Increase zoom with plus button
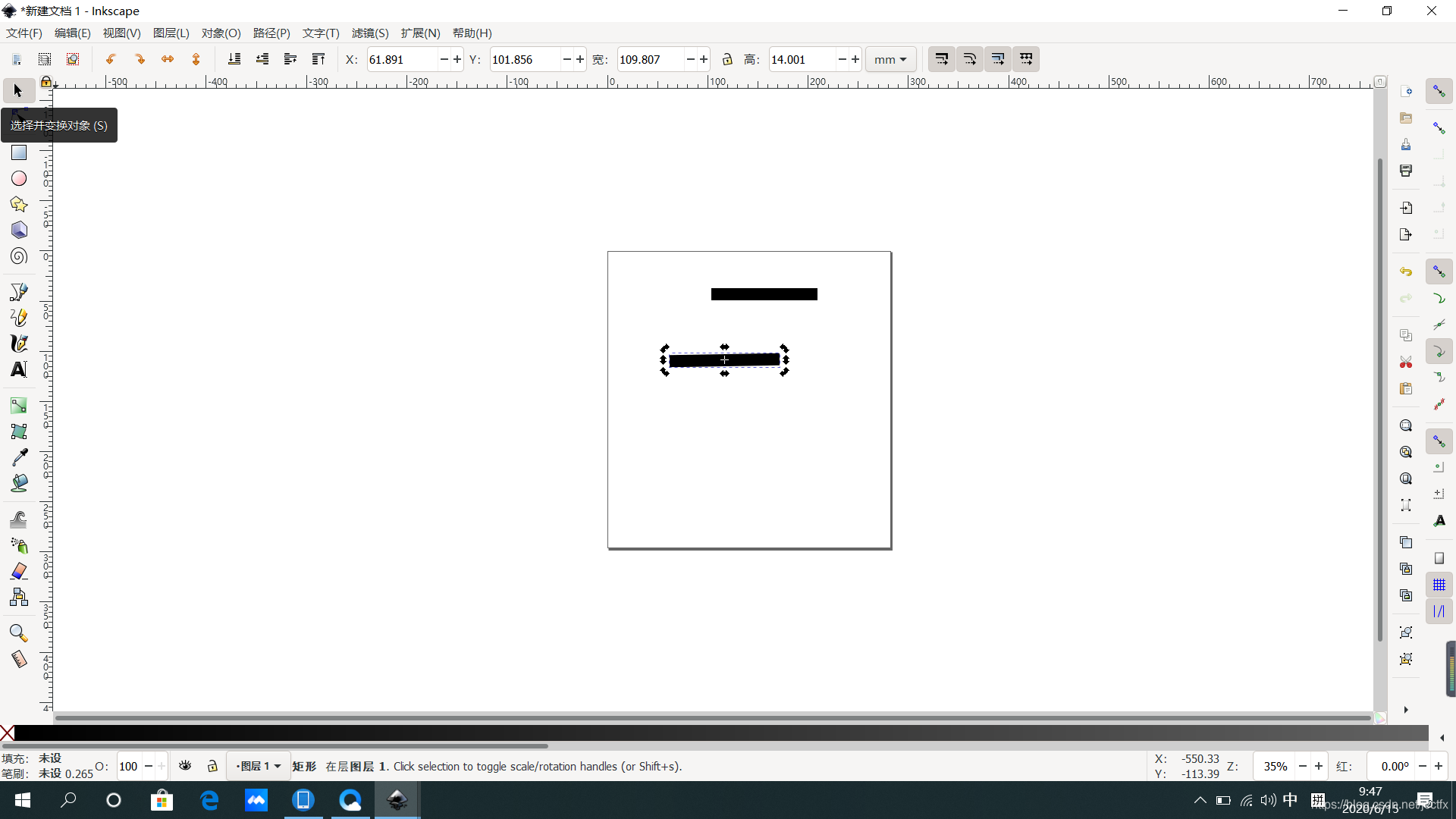 1319,766
